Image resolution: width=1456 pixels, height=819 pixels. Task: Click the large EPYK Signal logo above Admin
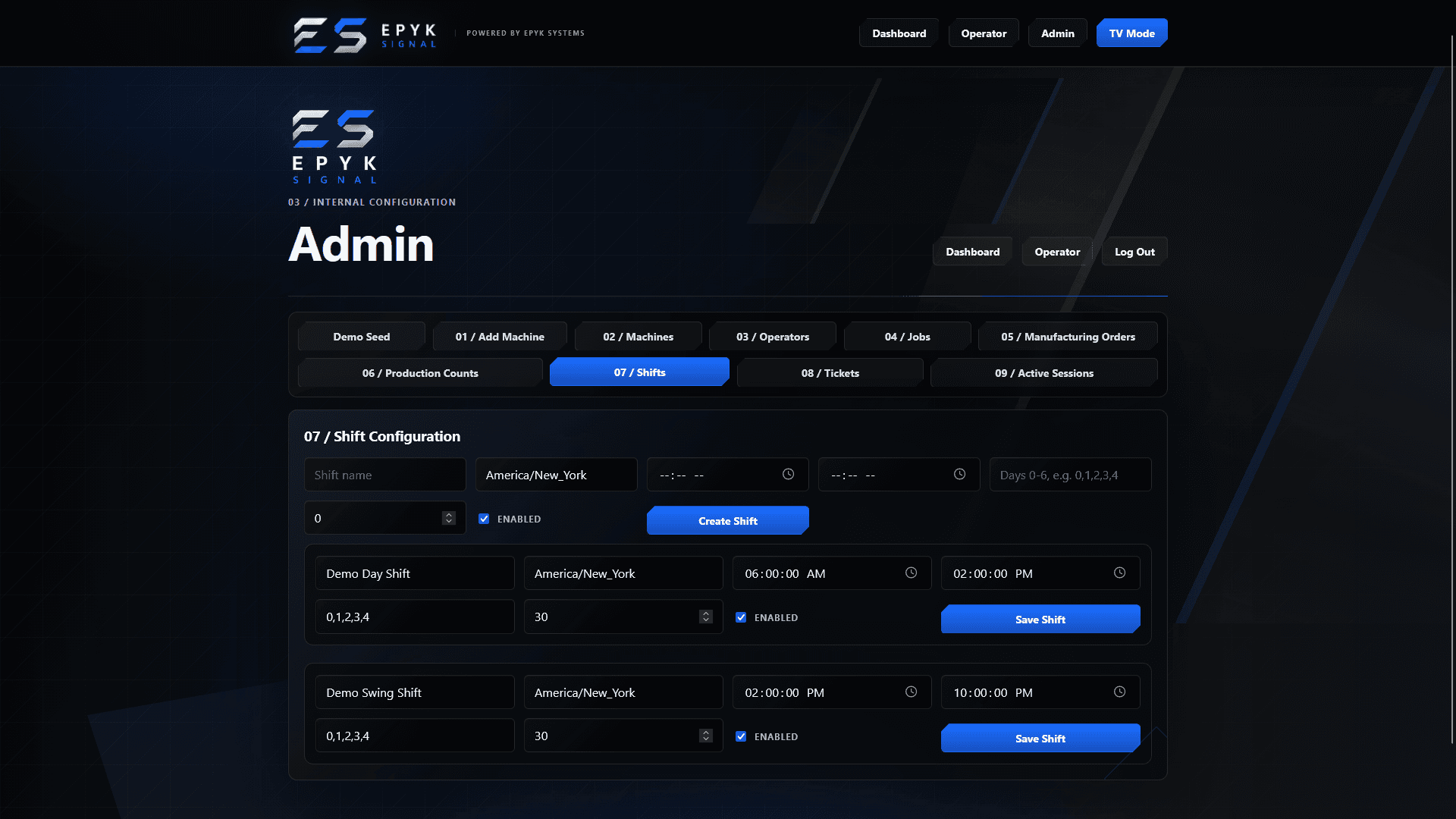[x=334, y=146]
